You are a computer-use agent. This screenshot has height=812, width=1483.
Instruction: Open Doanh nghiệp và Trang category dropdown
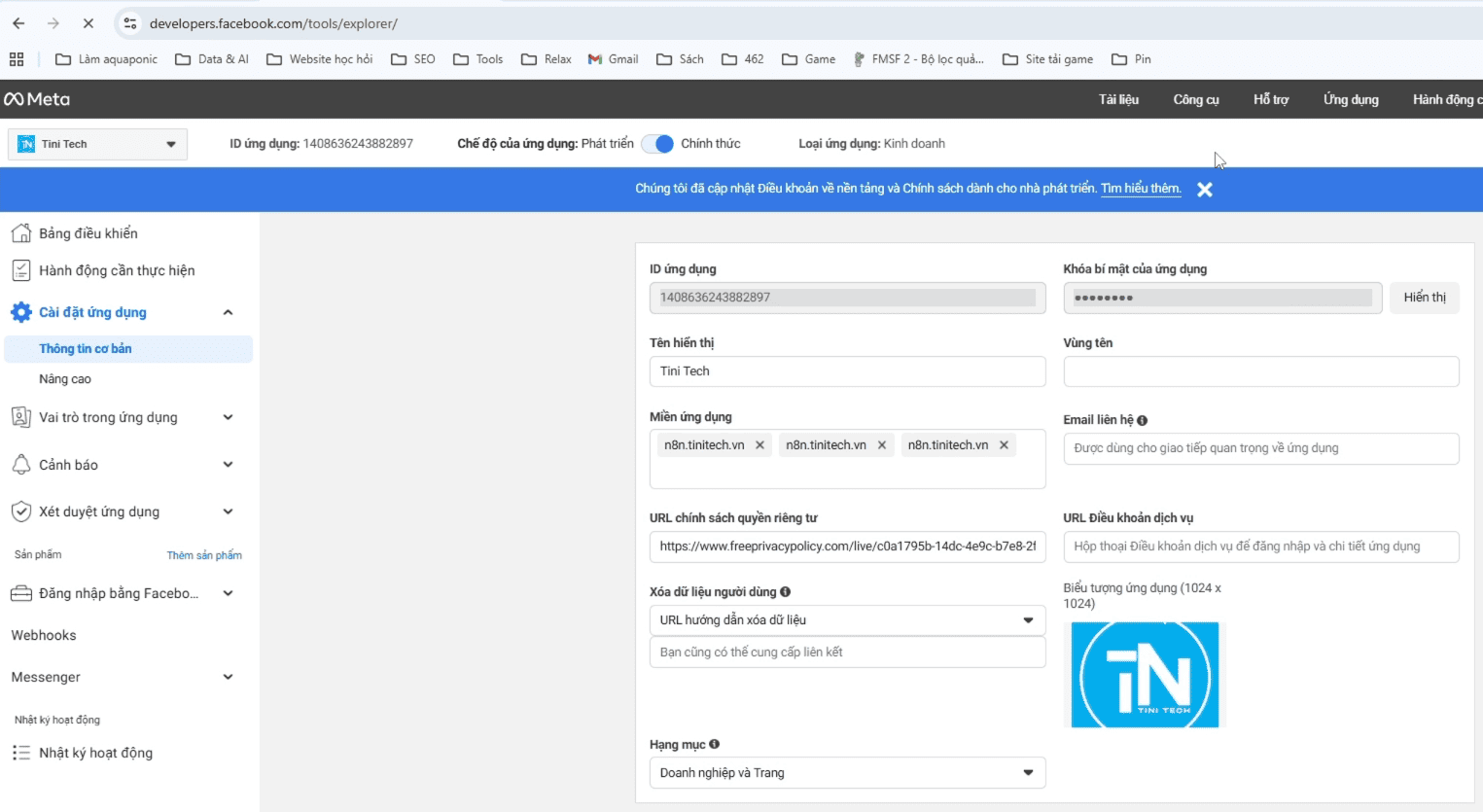point(847,773)
